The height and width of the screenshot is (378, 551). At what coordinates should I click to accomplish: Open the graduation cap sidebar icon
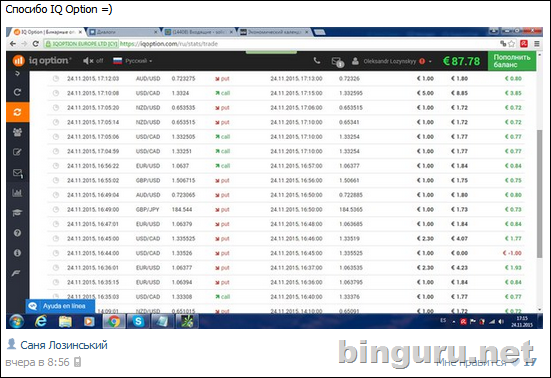coord(17,213)
